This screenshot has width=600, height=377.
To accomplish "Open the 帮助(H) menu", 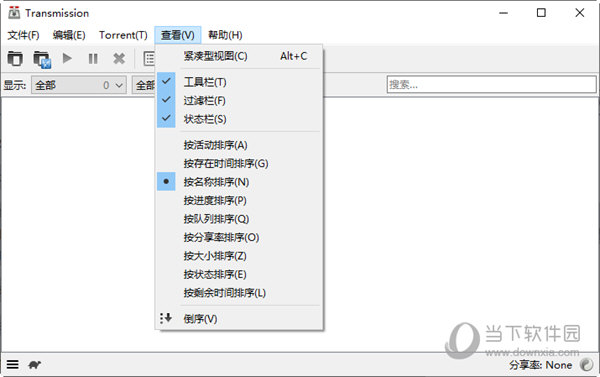I will 225,35.
